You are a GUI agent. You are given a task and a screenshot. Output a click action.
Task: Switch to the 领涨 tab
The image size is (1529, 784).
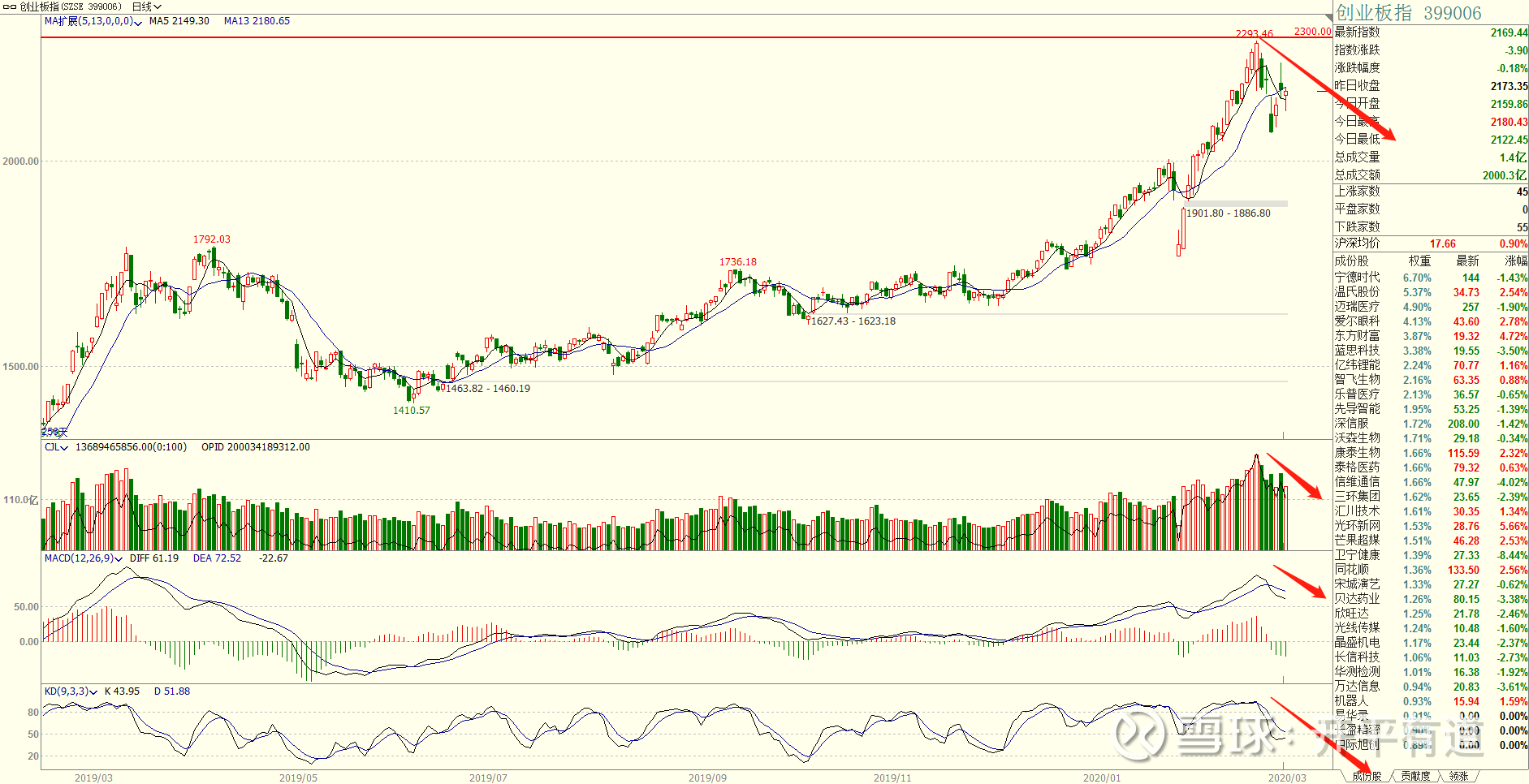1458,777
